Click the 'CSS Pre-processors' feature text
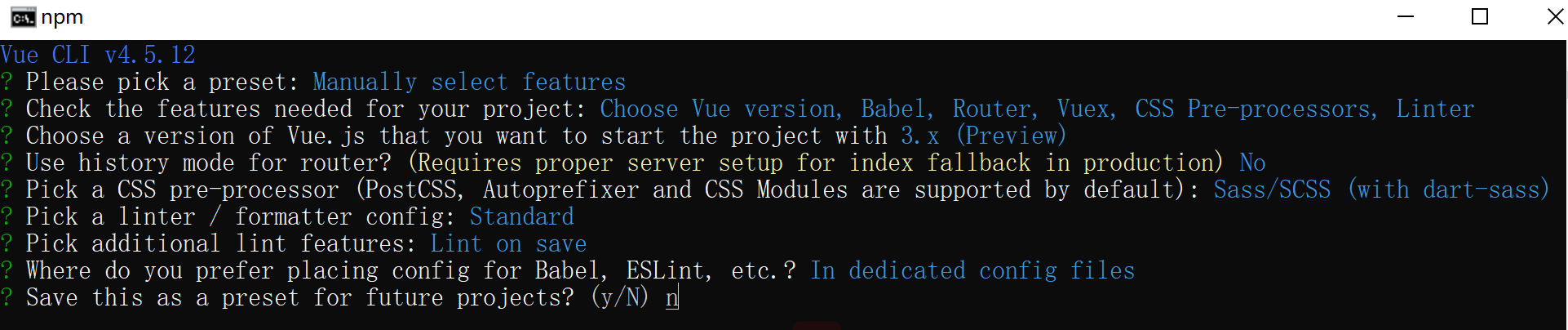1568x330 pixels. coord(1251,109)
